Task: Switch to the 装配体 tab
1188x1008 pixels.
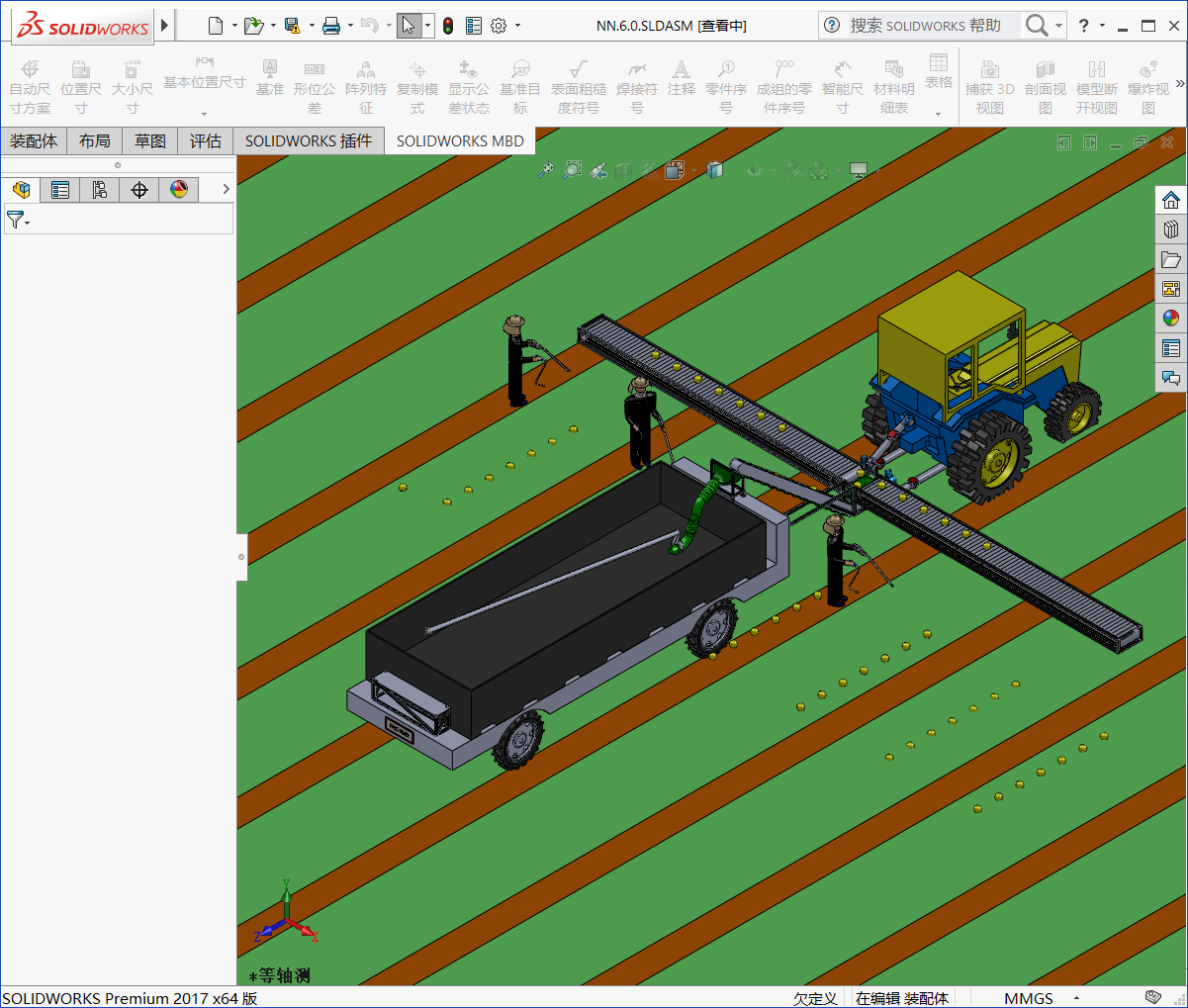Action: pos(34,141)
